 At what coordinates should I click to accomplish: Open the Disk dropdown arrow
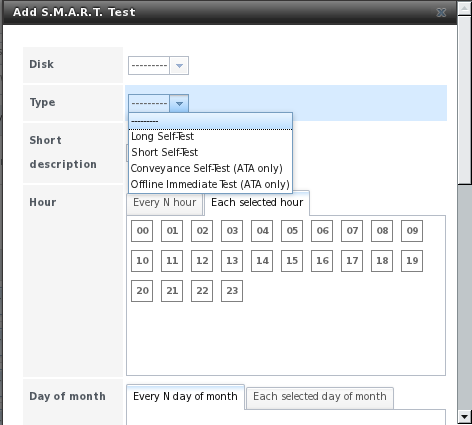(179, 66)
